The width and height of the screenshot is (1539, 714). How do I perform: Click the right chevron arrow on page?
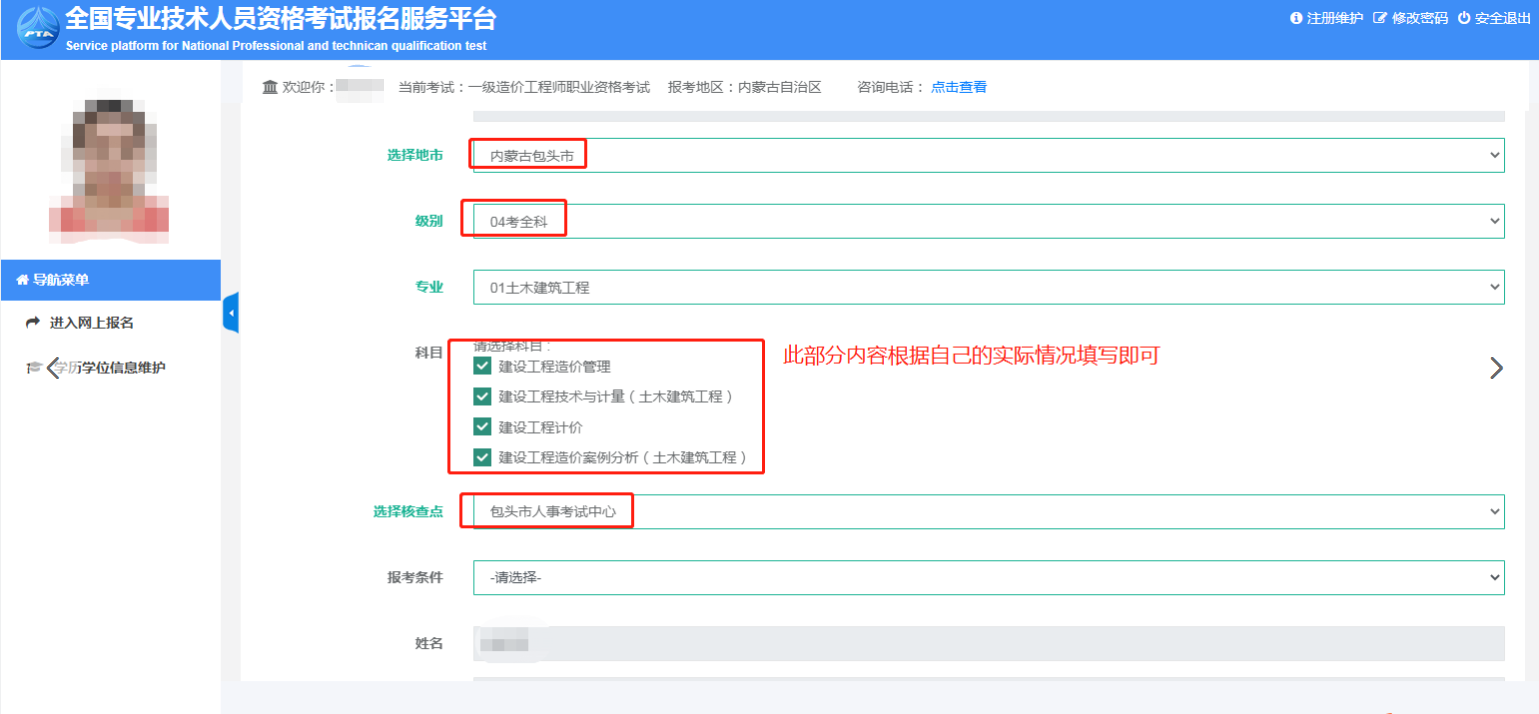pos(1496,368)
